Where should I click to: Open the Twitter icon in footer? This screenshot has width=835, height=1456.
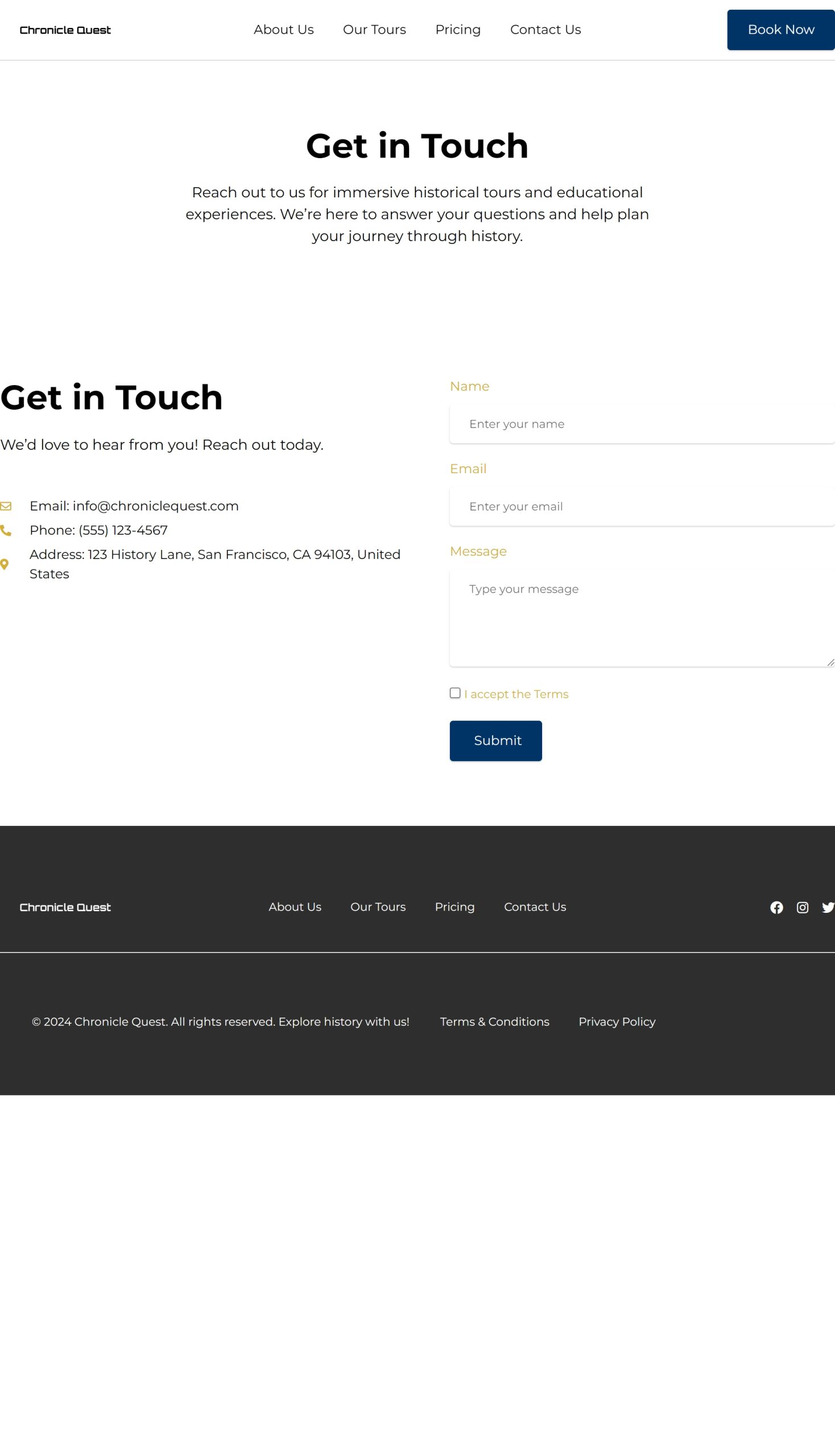coord(828,907)
